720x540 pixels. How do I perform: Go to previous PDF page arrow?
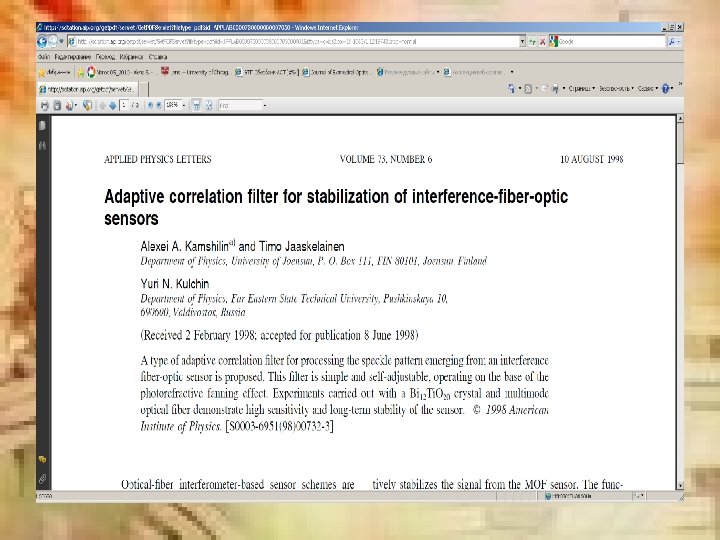point(102,106)
